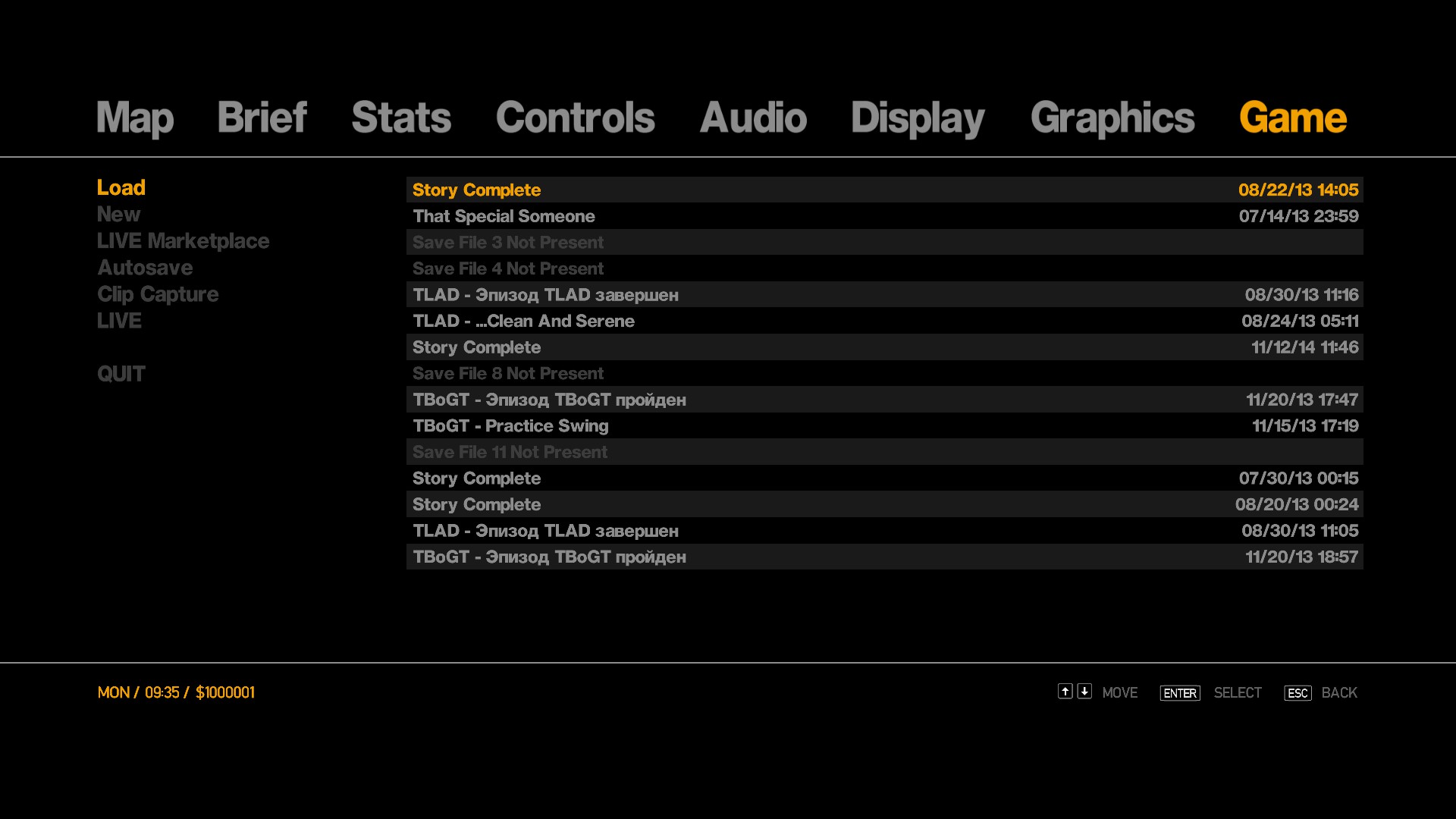Screen dimensions: 1456x819
Task: Open the Clip Capture option
Action: click(158, 294)
